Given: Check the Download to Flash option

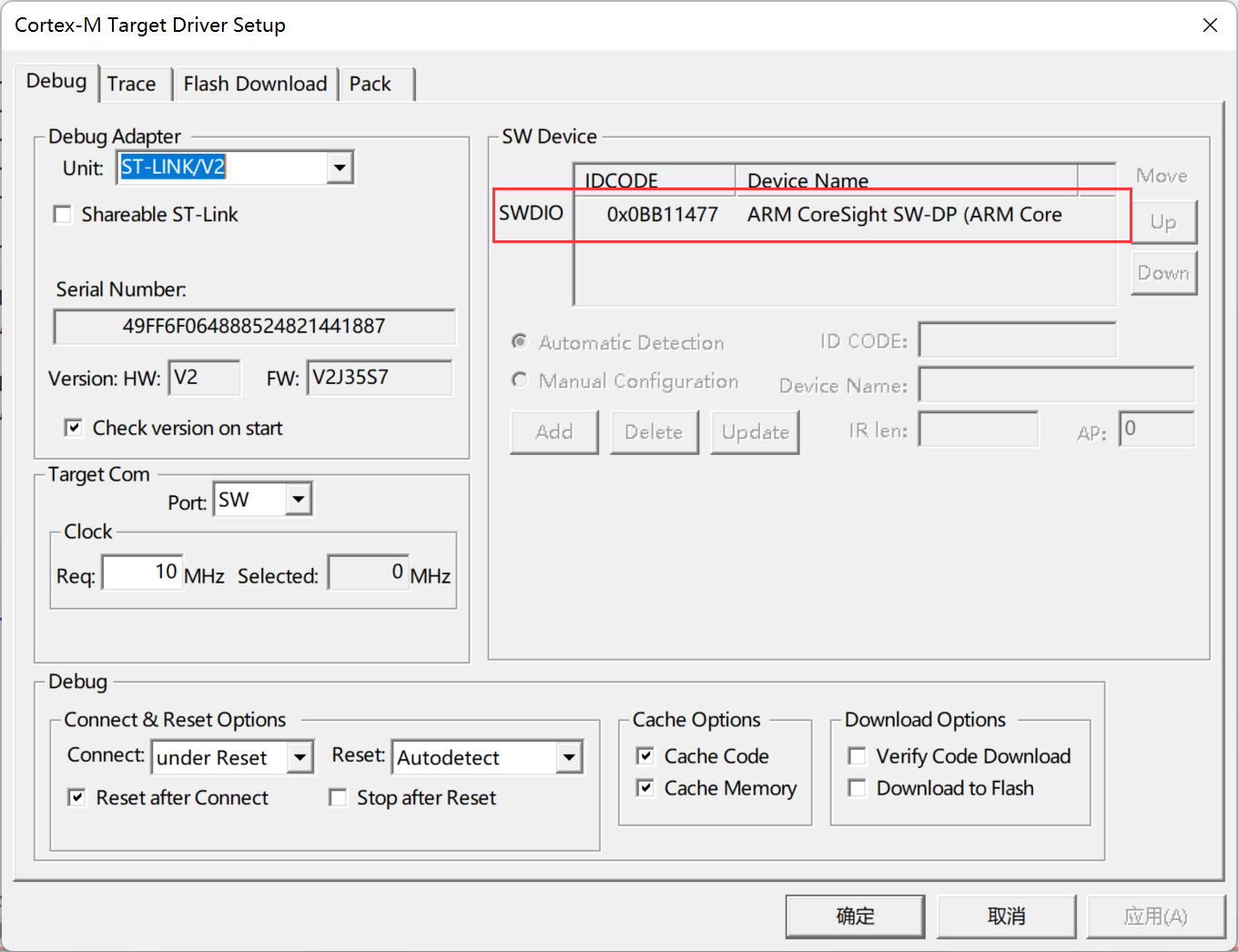Looking at the screenshot, I should tap(857, 788).
